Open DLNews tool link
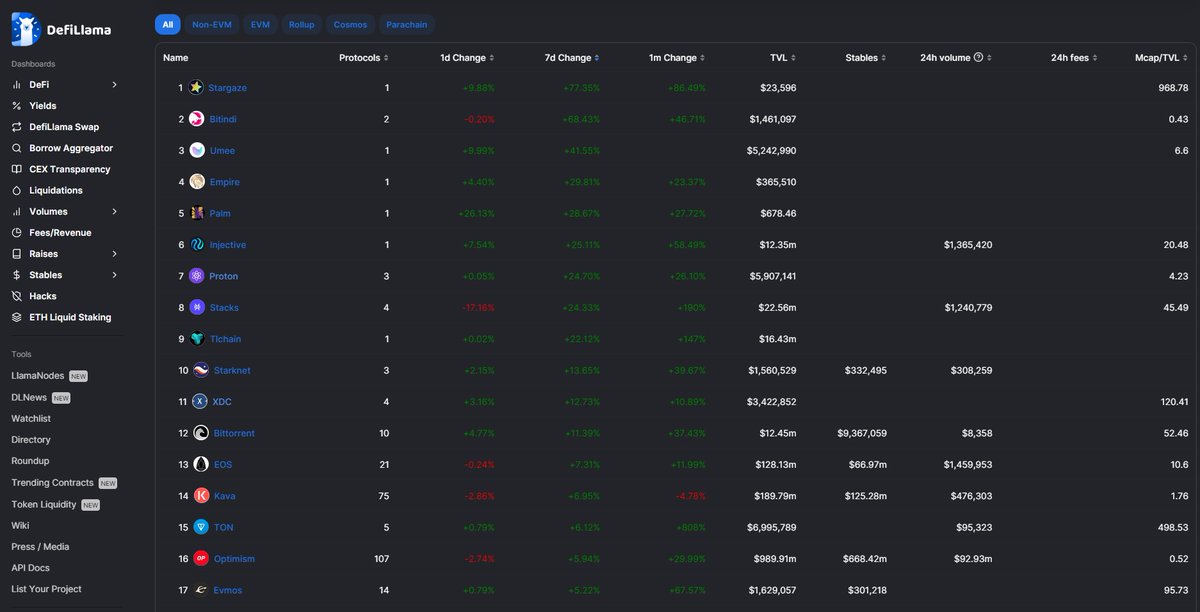This screenshot has width=1200, height=612. (29, 397)
